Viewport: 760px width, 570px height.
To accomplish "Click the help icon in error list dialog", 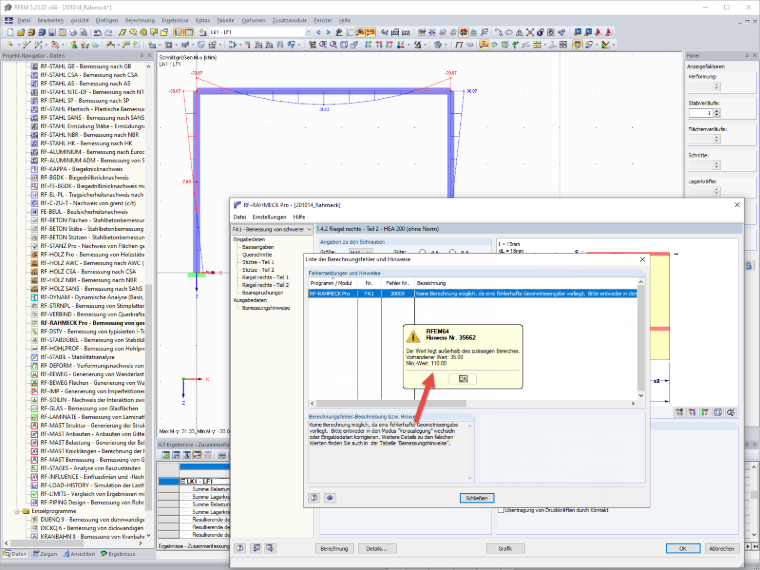I will tap(314, 498).
